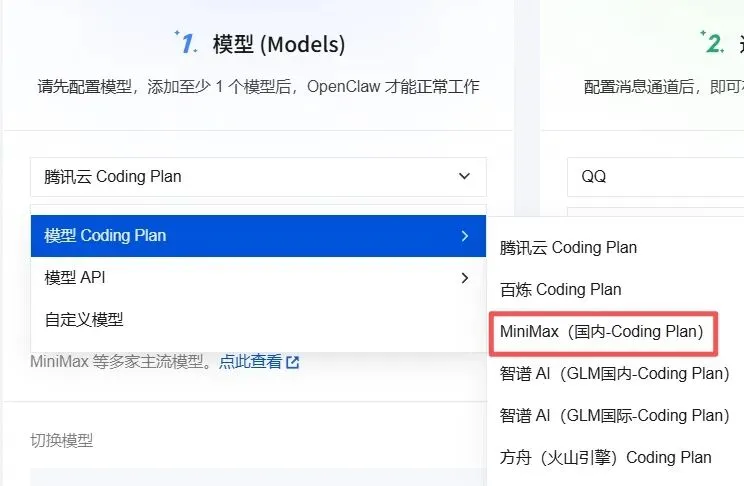Select the highlighted 模型 Coding Plan menu entry
Viewport: 744px width, 486px height.
258,236
